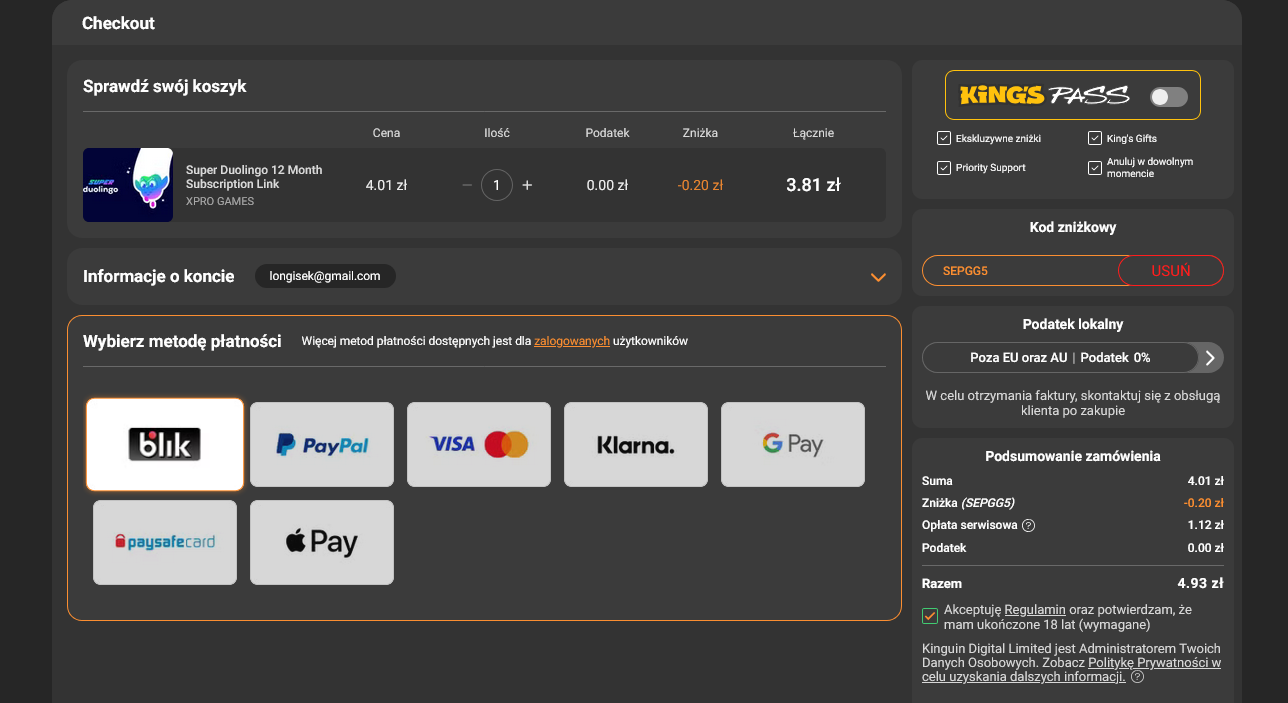Click Kod zniżkowy heading
Image resolution: width=1288 pixels, height=703 pixels.
point(1073,228)
